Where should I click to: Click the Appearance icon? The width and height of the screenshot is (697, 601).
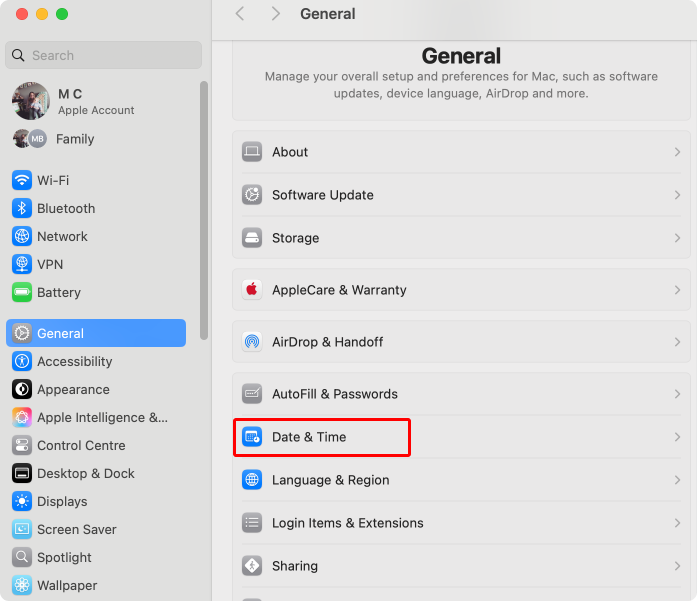coord(22,389)
